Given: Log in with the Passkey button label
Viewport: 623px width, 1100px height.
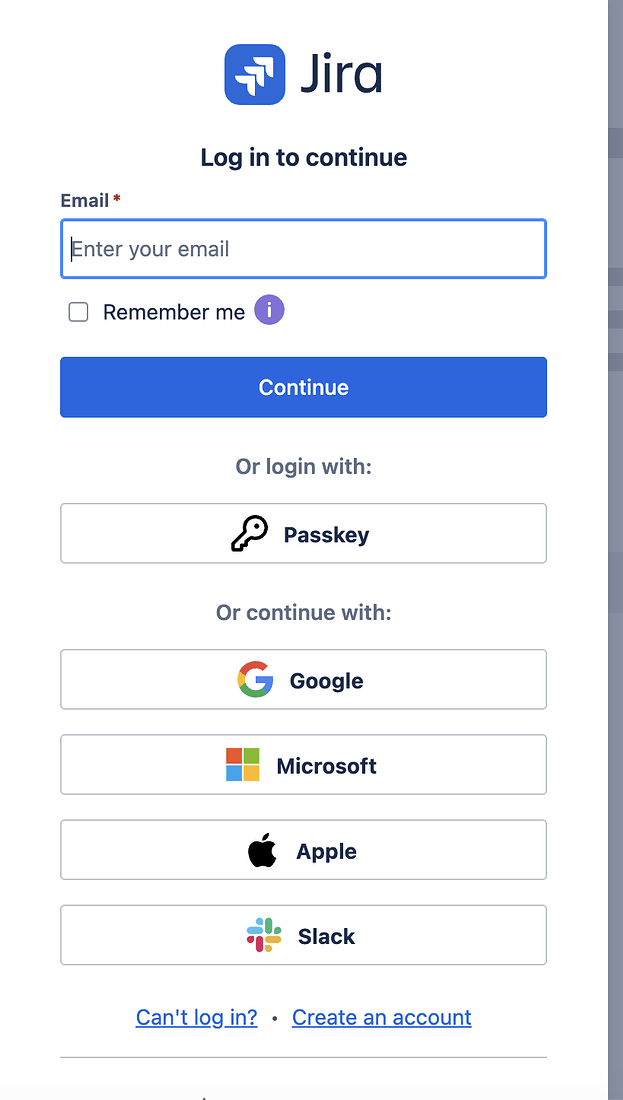Looking at the screenshot, I should [x=326, y=535].
